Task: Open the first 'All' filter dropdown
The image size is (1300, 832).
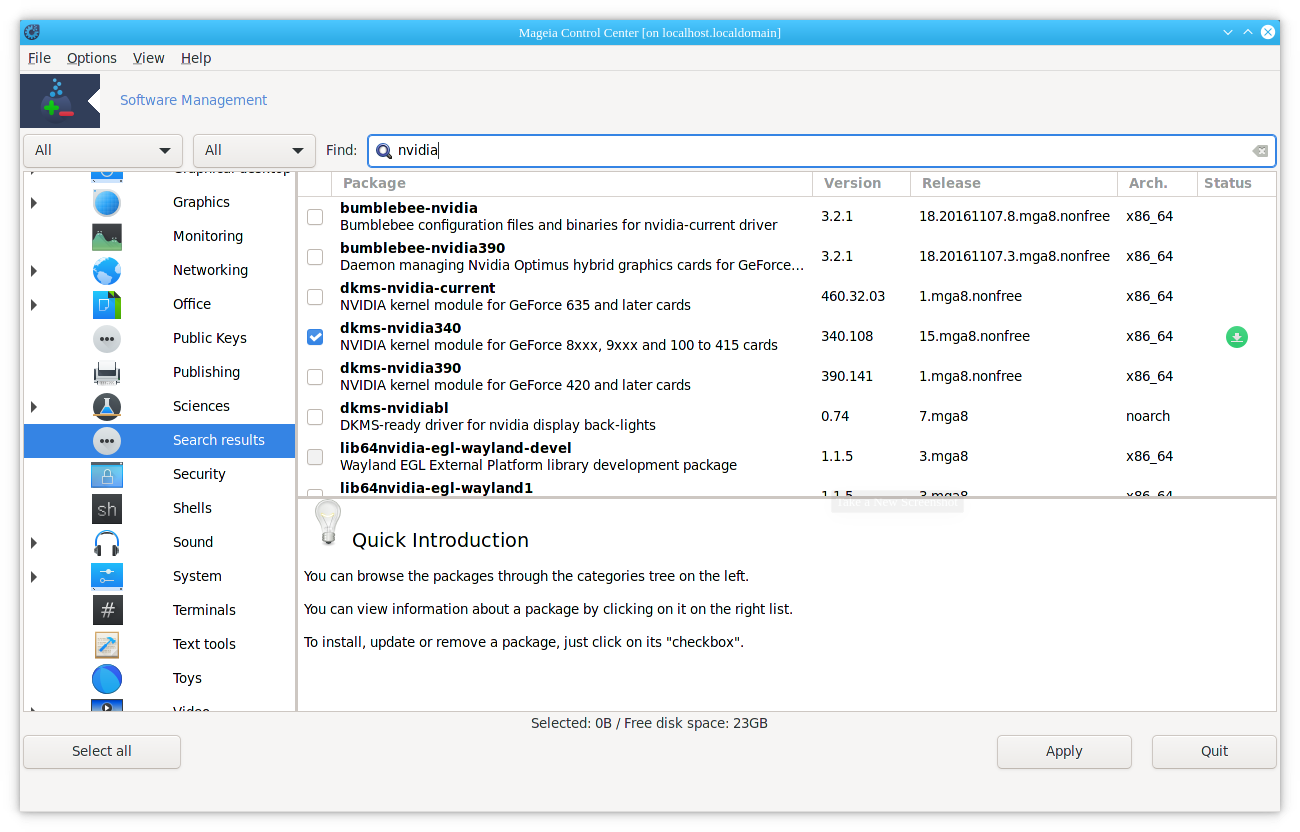Action: point(103,151)
